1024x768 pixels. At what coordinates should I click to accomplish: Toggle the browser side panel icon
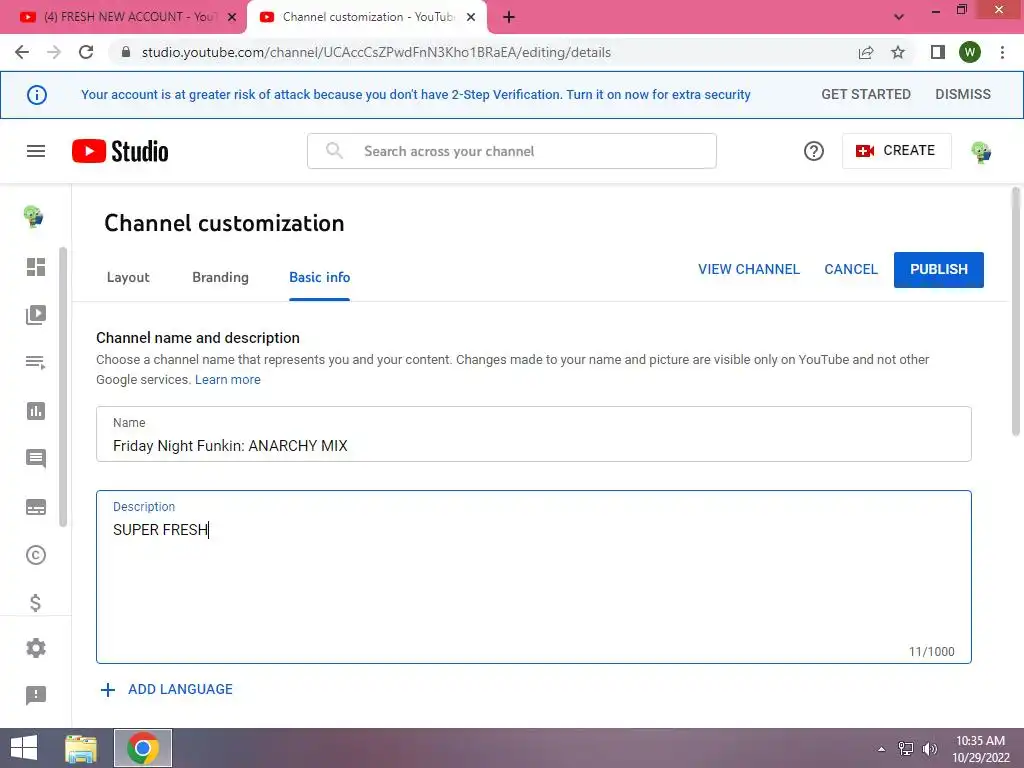coord(937,52)
